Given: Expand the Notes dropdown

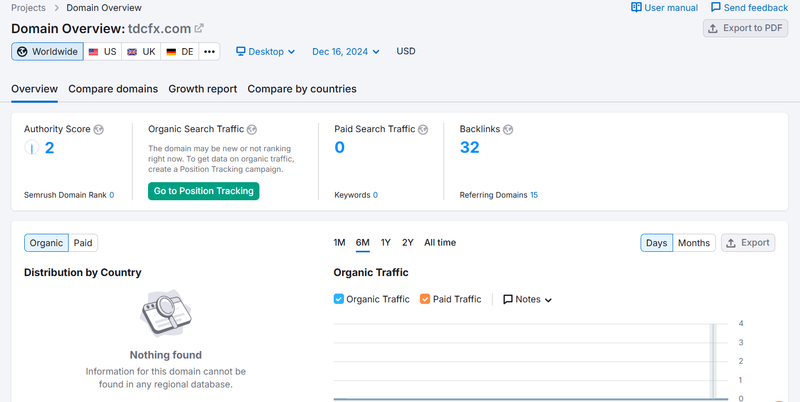Looking at the screenshot, I should click(528, 299).
